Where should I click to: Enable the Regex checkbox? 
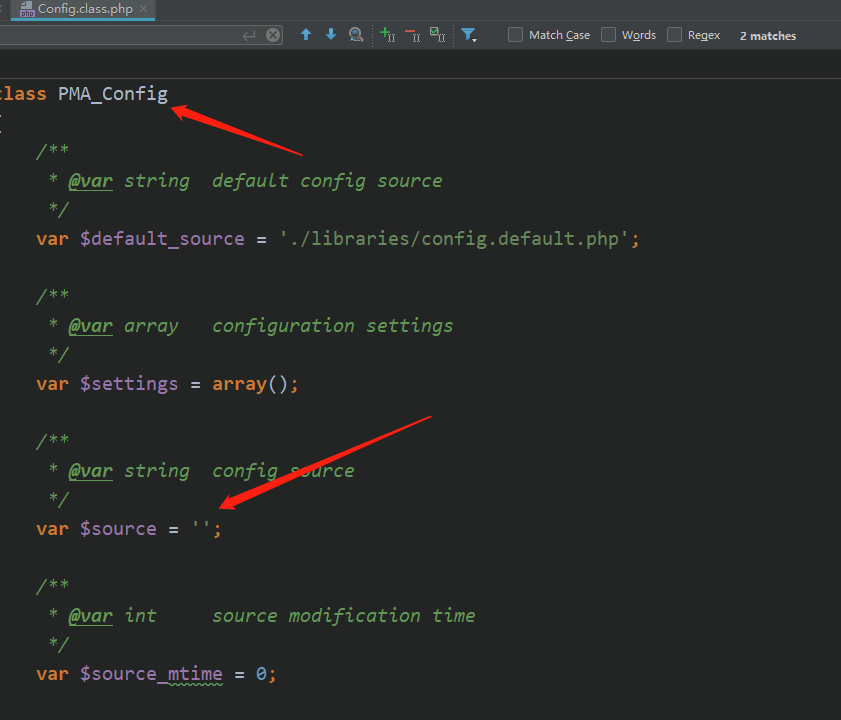click(674, 35)
